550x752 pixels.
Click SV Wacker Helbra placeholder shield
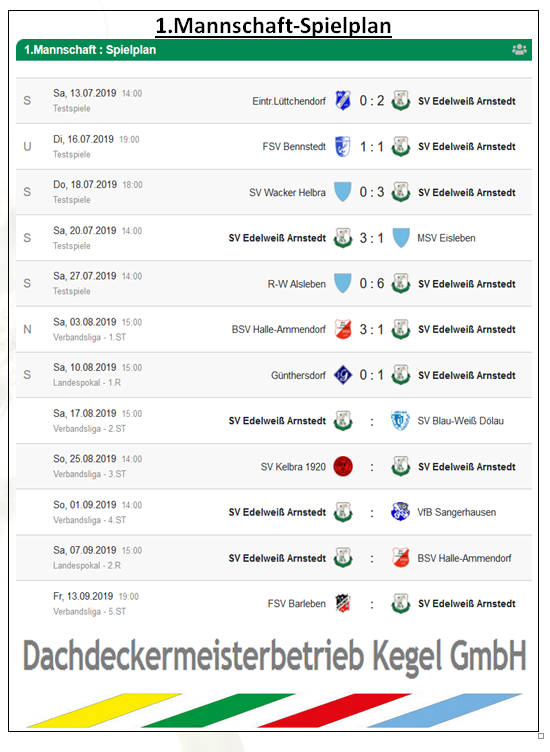click(x=342, y=192)
